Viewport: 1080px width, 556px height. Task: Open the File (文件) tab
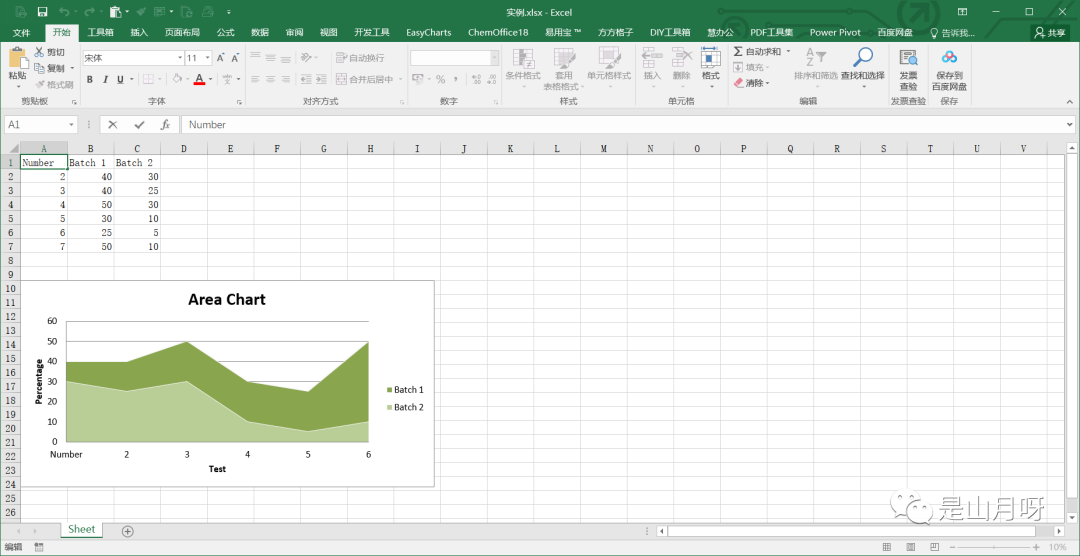pyautogui.click(x=21, y=32)
